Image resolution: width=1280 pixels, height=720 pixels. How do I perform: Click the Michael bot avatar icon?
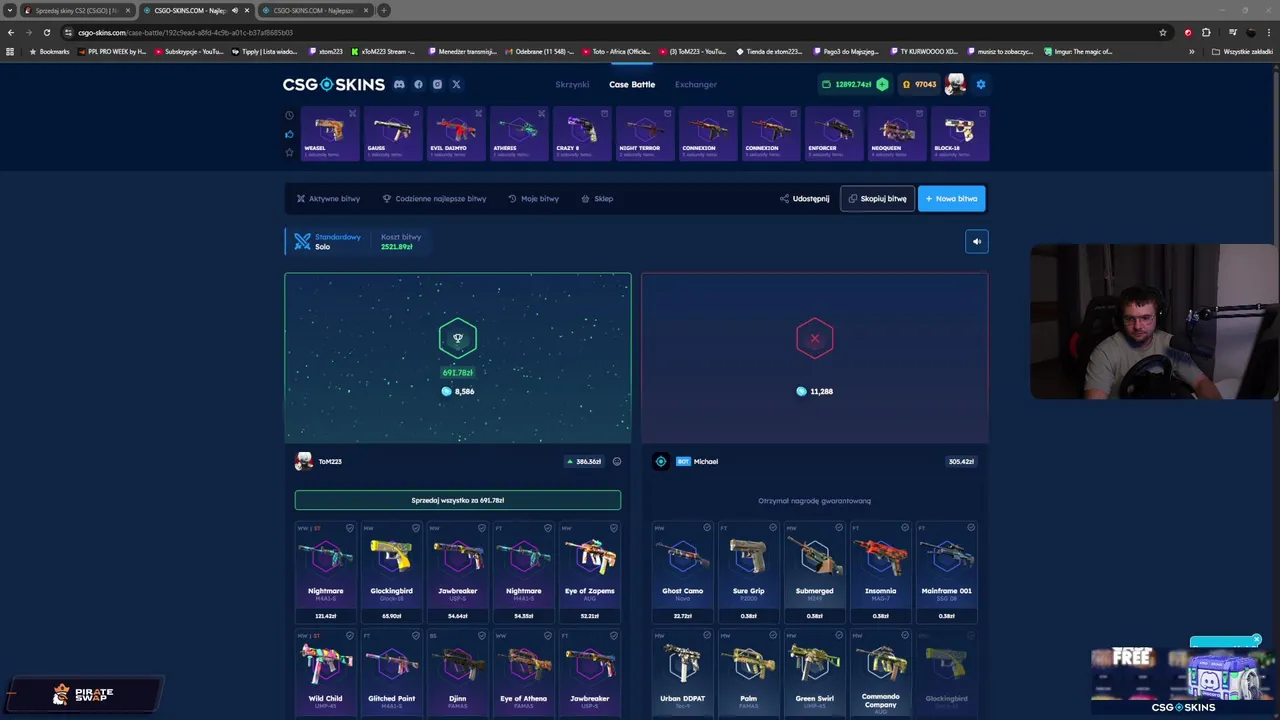point(660,461)
